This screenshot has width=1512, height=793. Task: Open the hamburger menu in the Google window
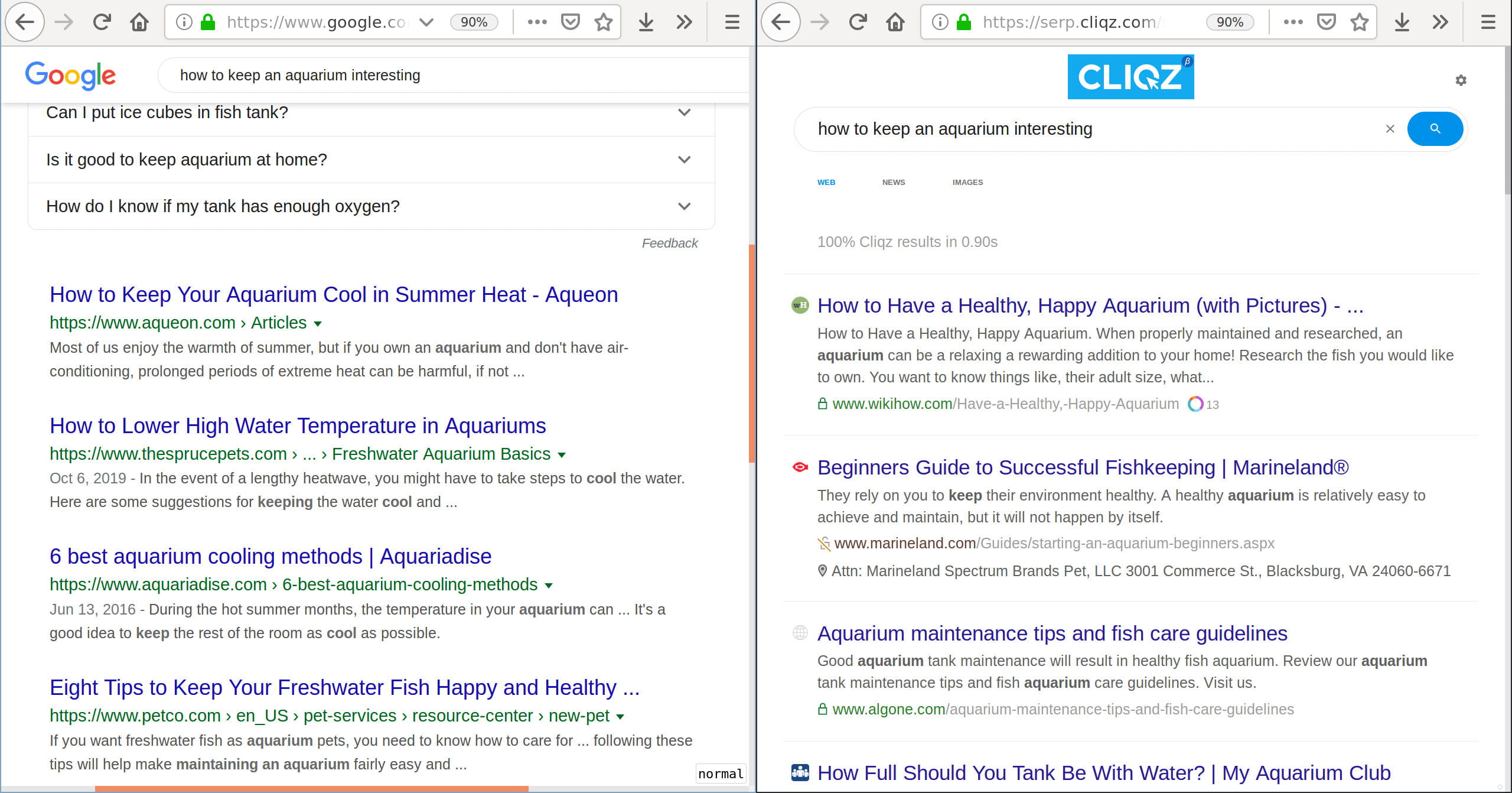732,22
